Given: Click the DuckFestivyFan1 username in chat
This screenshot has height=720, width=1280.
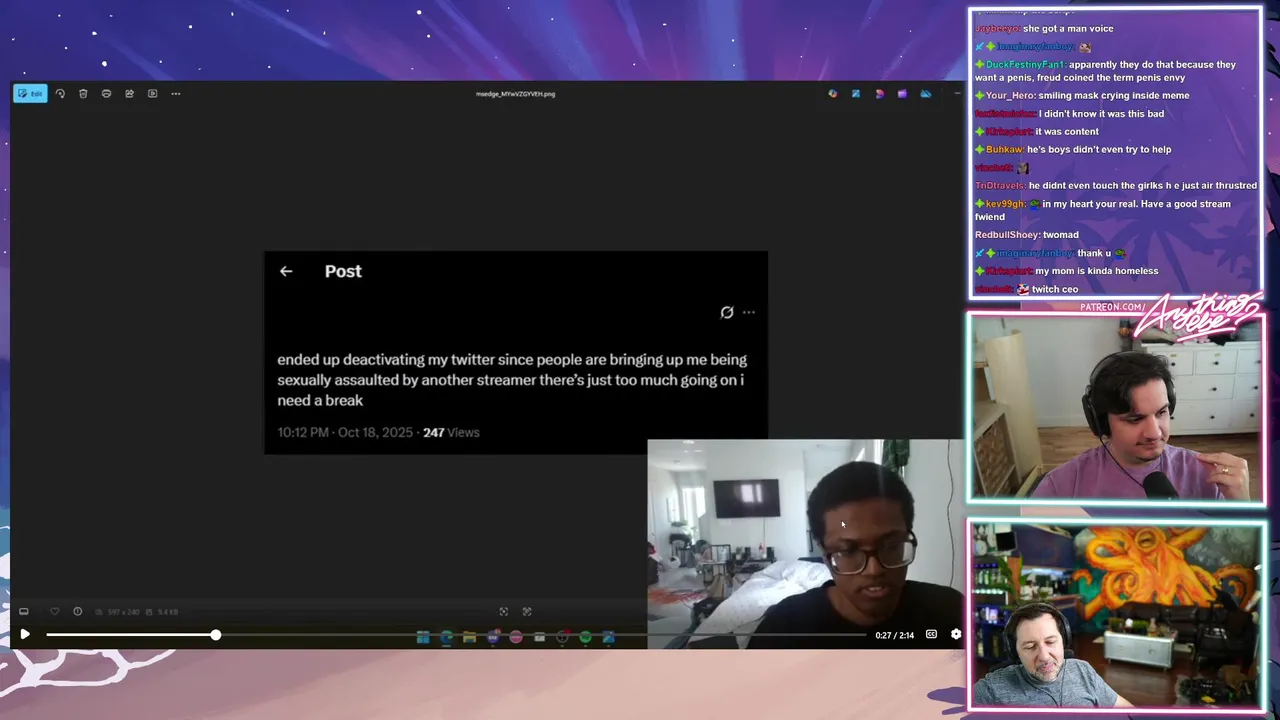Looking at the screenshot, I should point(1024,65).
